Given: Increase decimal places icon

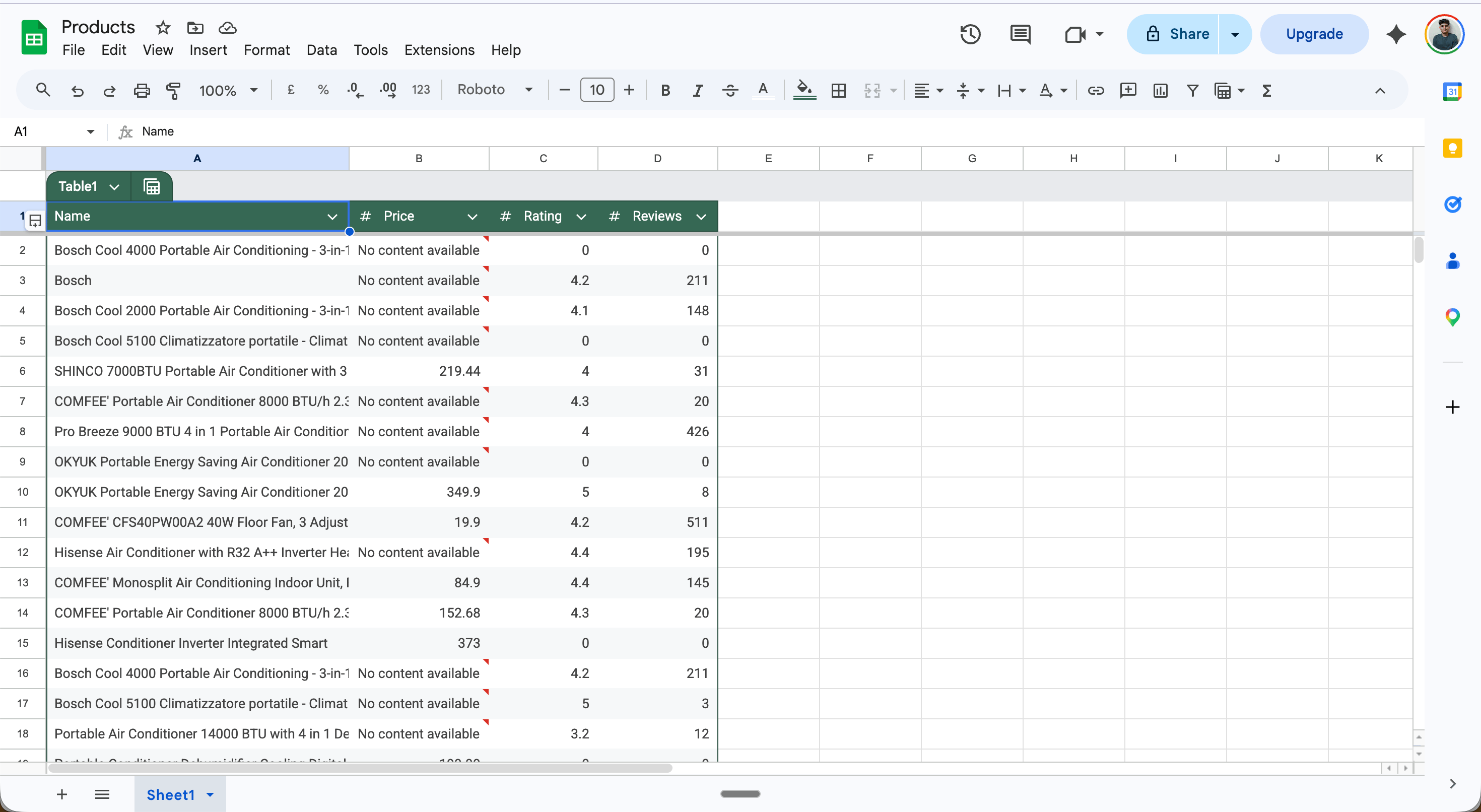Looking at the screenshot, I should pos(388,90).
